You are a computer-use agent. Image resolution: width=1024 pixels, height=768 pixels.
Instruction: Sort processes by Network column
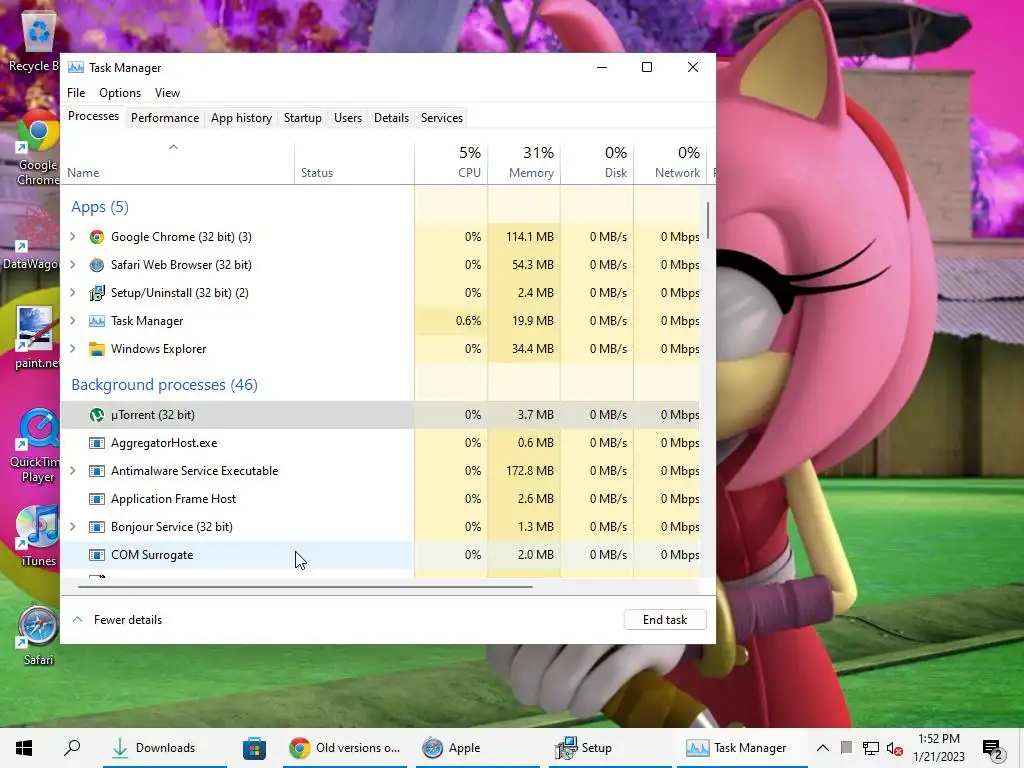point(670,163)
